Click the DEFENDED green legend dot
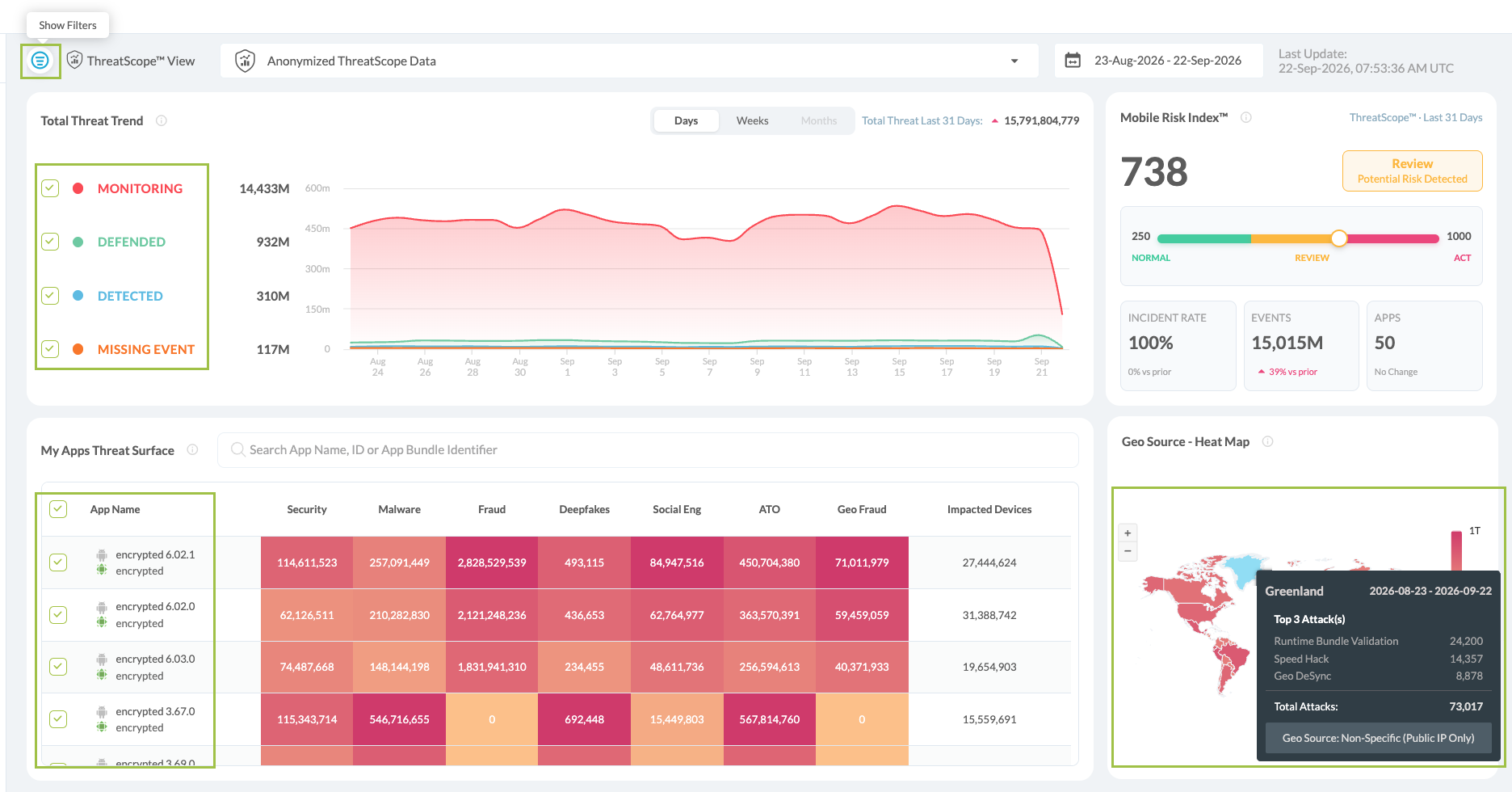Image resolution: width=1512 pixels, height=792 pixels. [x=78, y=242]
